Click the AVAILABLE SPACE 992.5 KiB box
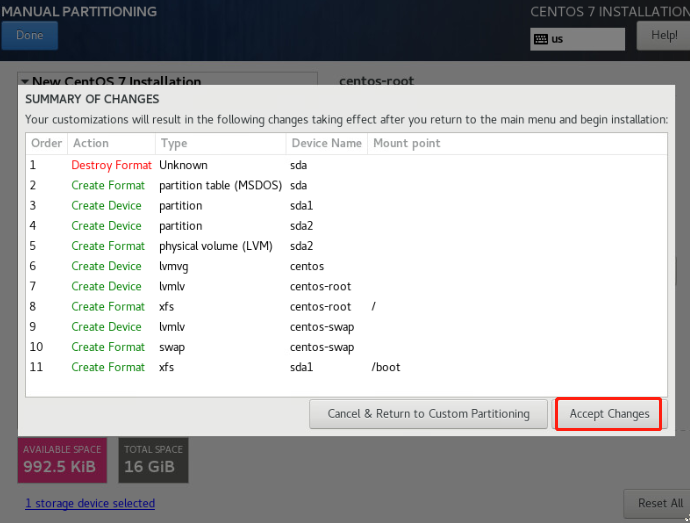The height and width of the screenshot is (523, 690). tap(62, 460)
